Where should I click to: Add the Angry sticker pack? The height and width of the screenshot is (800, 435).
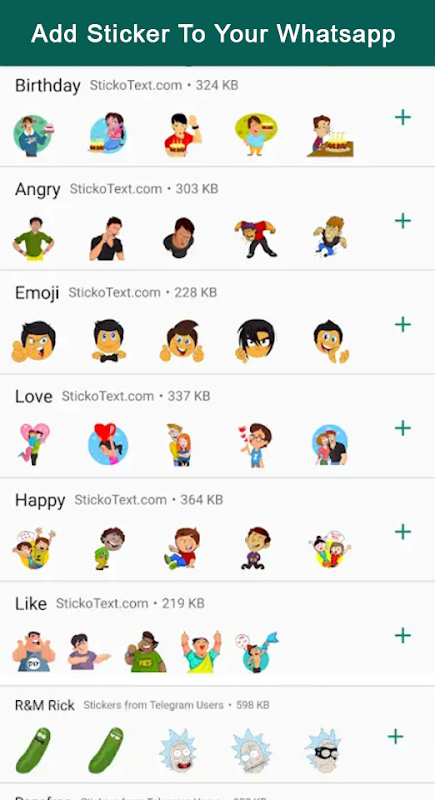pos(403,221)
